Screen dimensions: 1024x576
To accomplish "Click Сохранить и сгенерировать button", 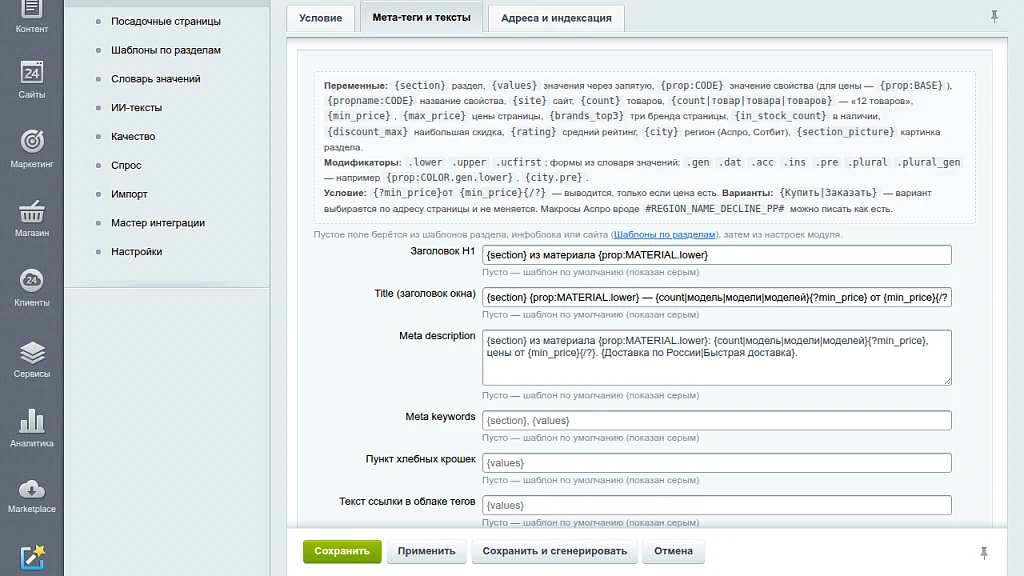I will pos(554,551).
